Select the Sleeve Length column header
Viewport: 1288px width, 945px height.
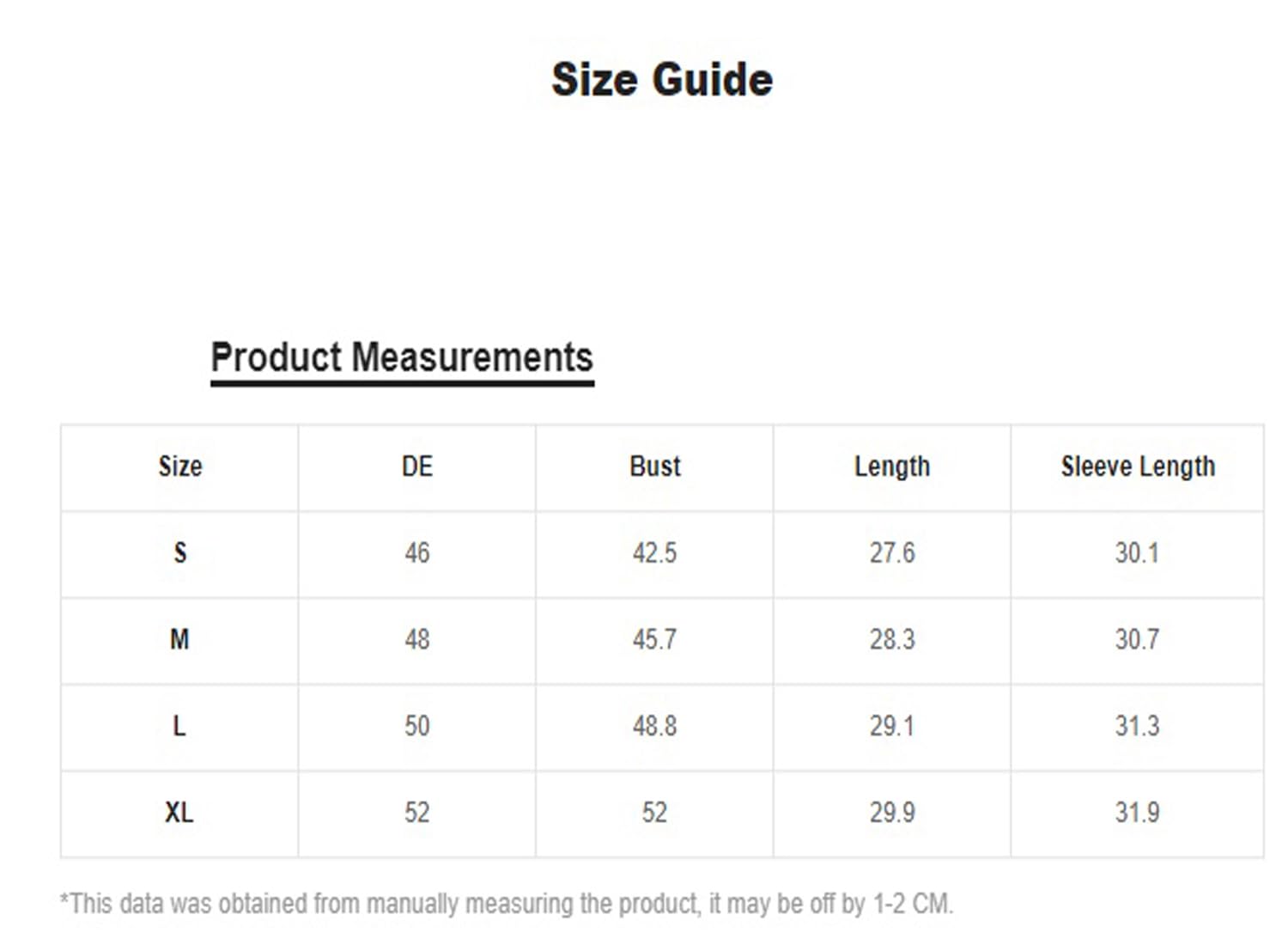(1138, 466)
